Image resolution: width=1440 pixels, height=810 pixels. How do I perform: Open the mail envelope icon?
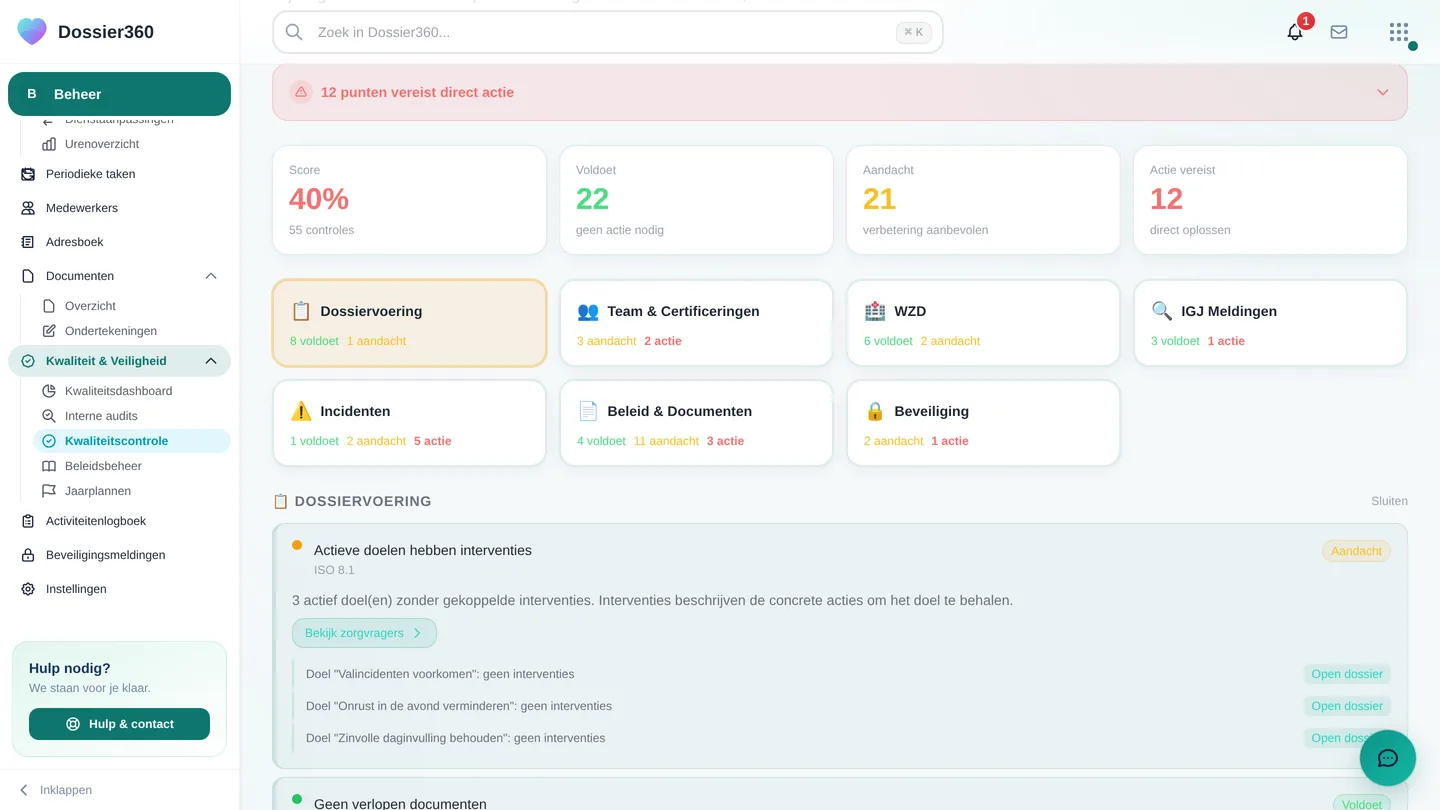click(x=1339, y=32)
